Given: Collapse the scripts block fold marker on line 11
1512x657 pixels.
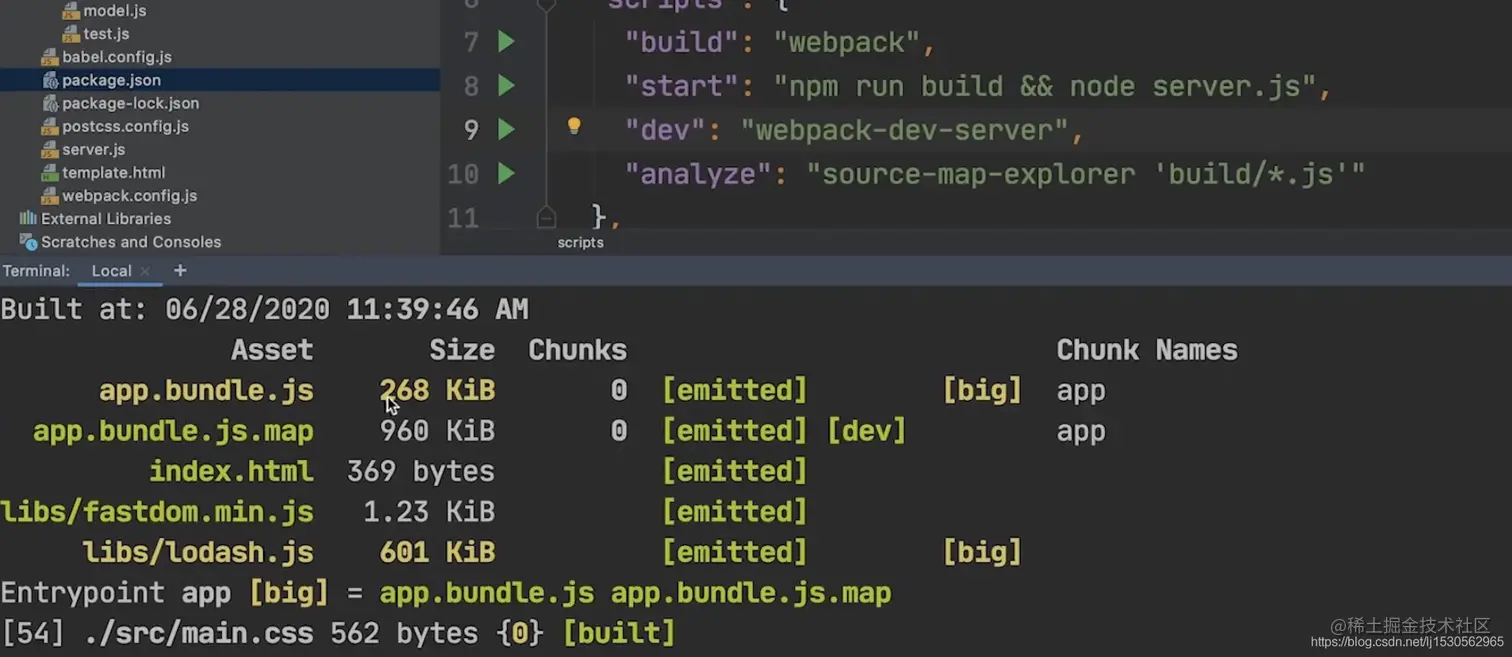Looking at the screenshot, I should pos(546,216).
